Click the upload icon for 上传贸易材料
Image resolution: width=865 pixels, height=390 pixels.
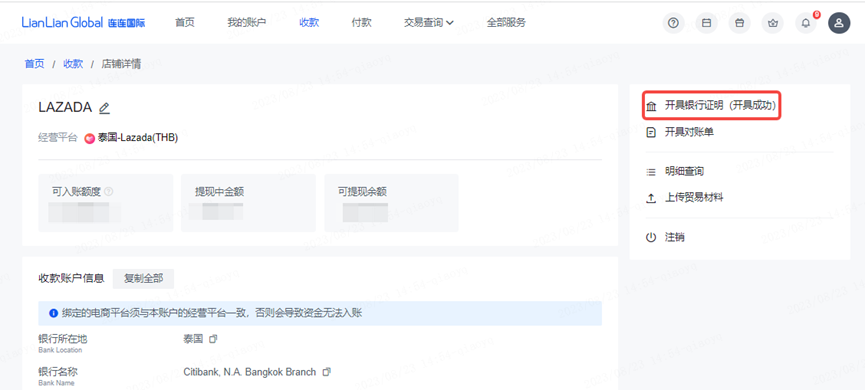click(x=652, y=197)
